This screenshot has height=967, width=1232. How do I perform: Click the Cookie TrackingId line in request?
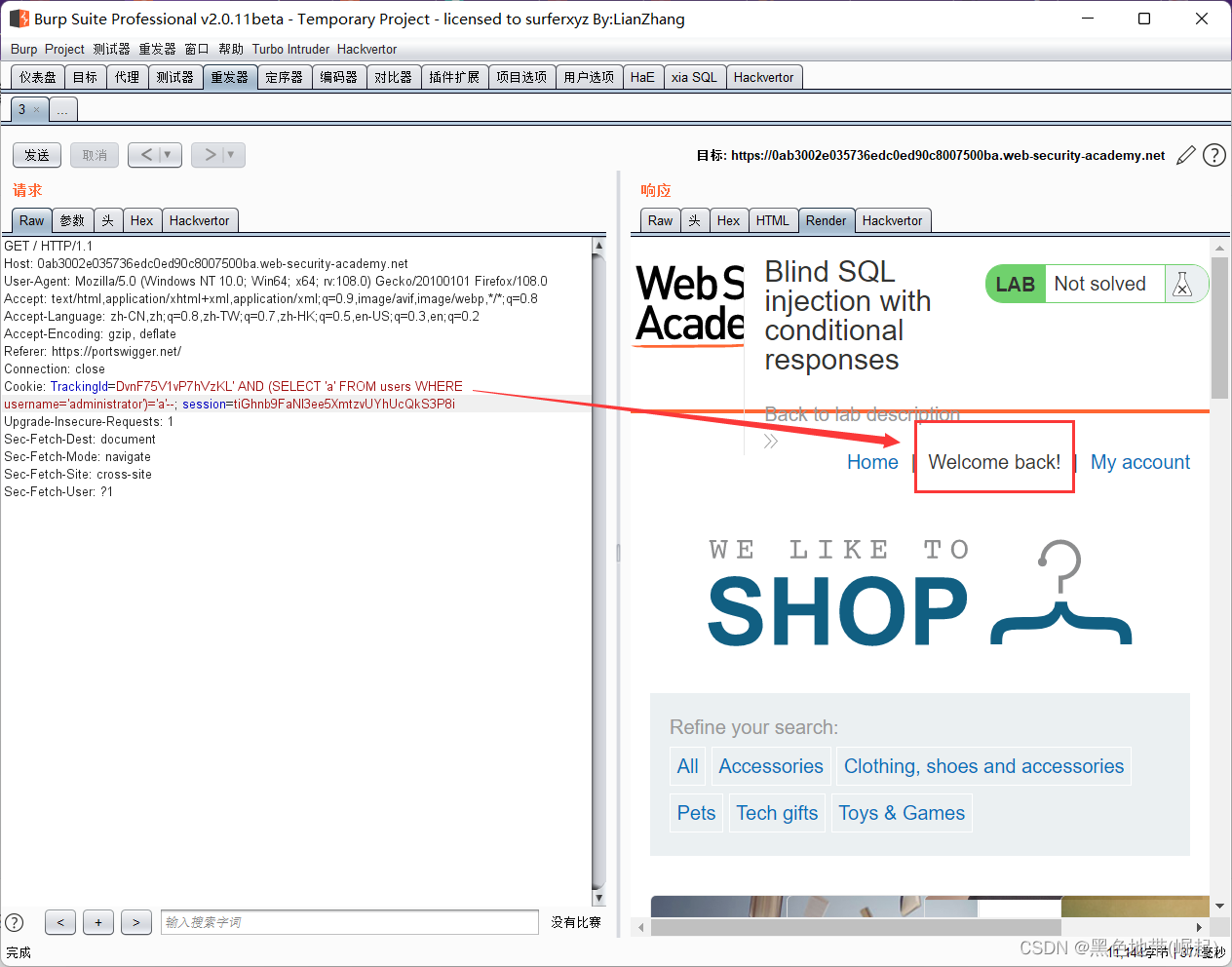234,387
